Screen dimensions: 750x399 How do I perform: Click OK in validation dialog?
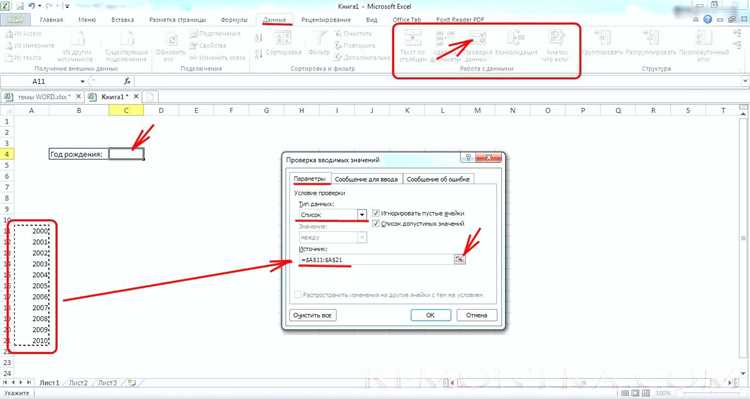point(430,315)
